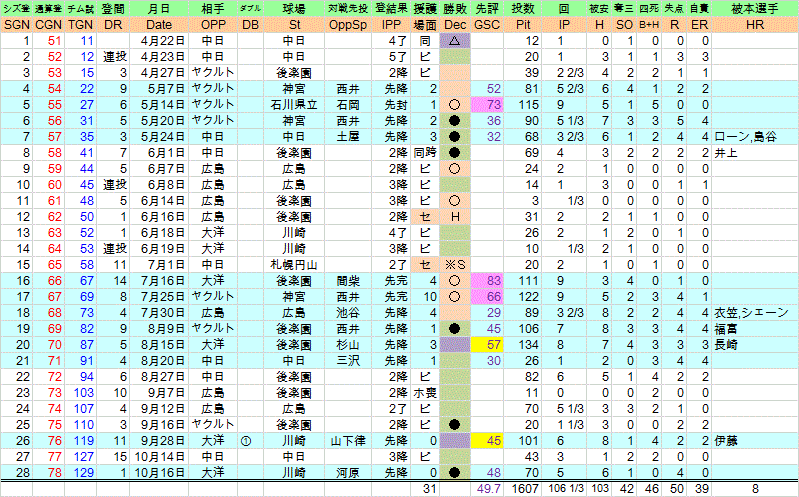Viewport: 799px width, 497px height.
Task: Select the IPP column header
Action: coord(391,24)
